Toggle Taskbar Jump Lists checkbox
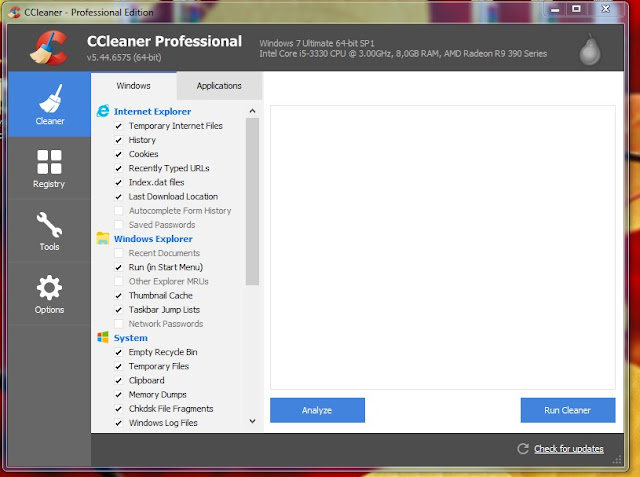 click(x=118, y=310)
